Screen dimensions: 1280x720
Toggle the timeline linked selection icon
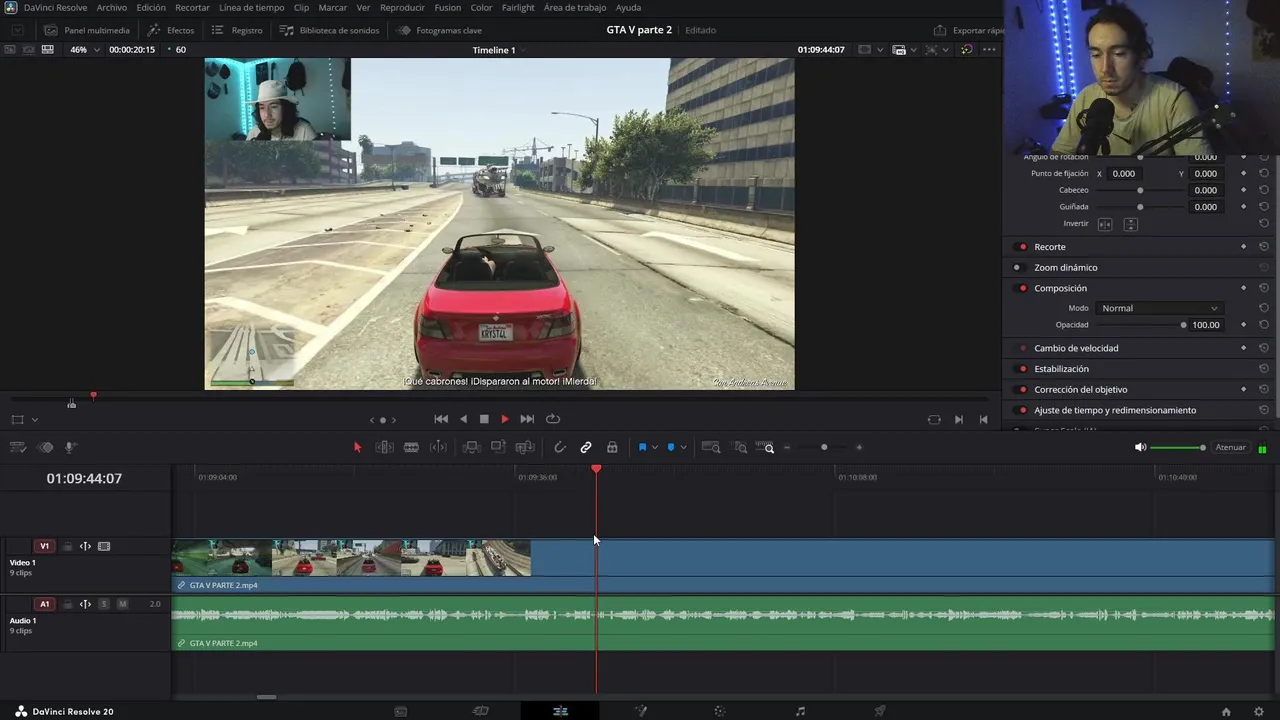point(586,447)
